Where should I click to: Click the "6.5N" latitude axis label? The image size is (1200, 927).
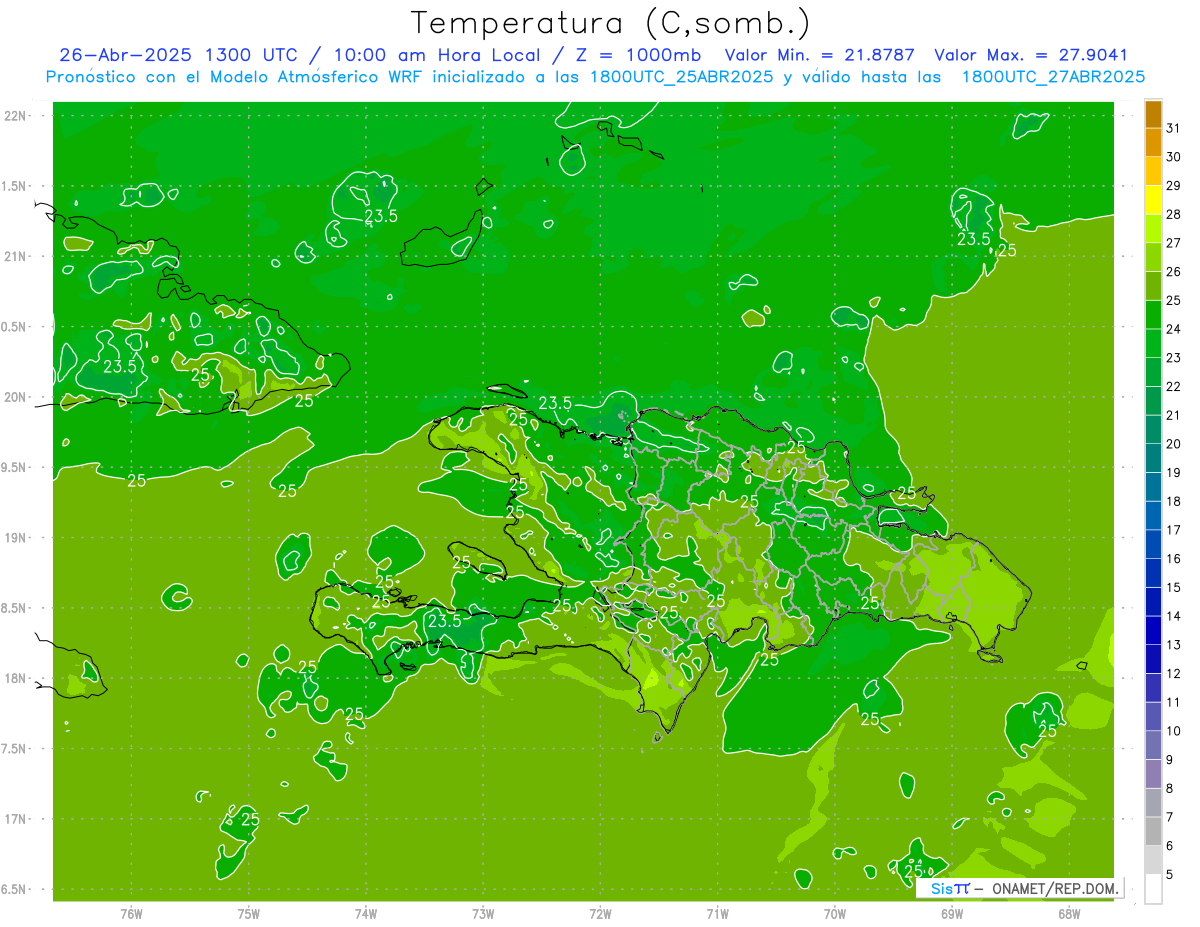pyautogui.click(x=15, y=889)
